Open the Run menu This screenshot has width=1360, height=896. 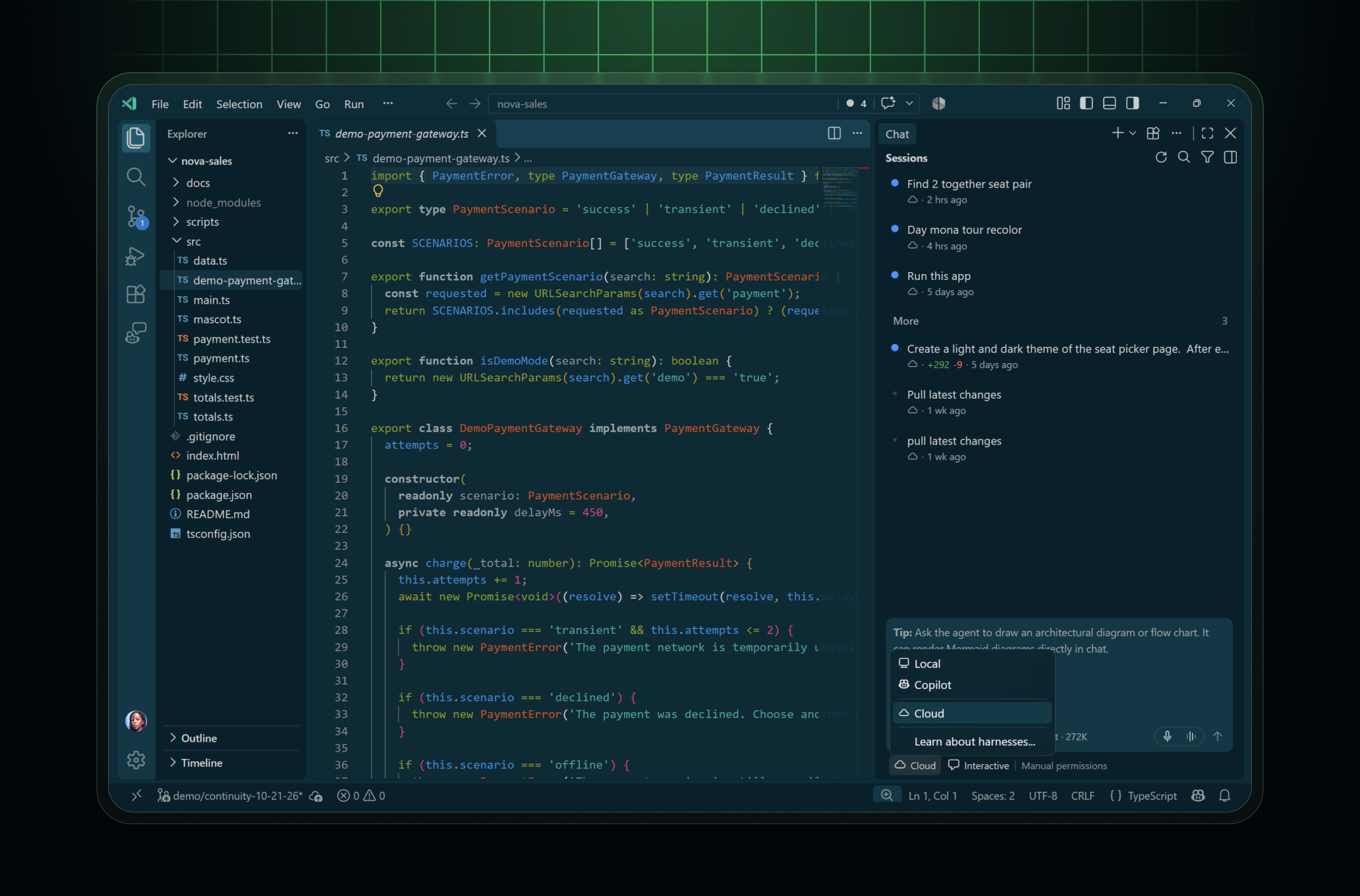tap(354, 104)
